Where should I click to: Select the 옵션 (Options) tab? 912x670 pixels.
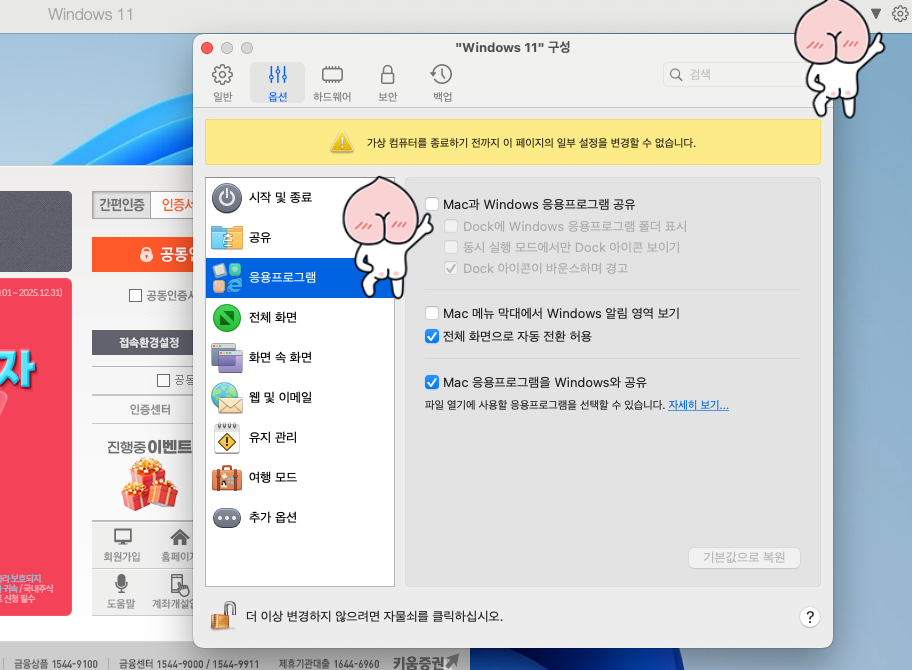277,83
